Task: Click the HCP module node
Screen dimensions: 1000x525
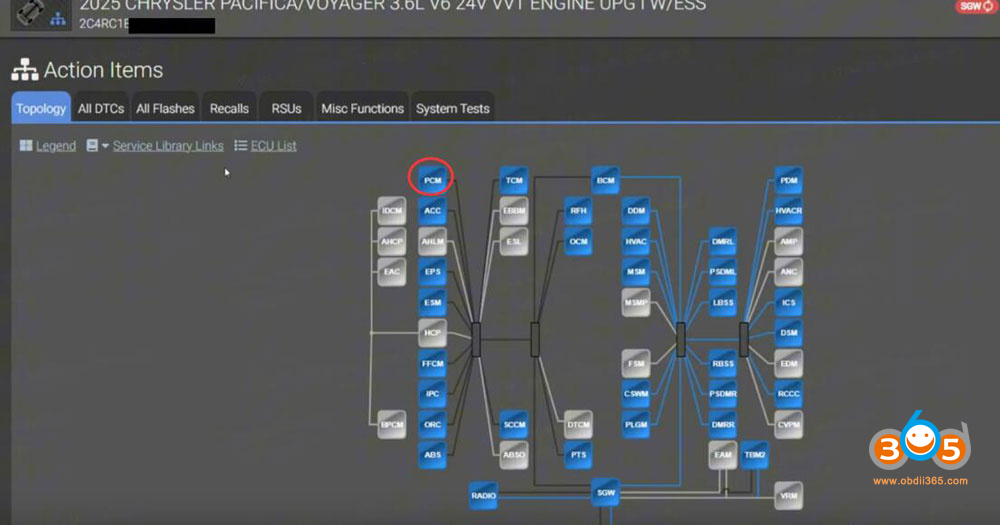Action: [x=432, y=333]
